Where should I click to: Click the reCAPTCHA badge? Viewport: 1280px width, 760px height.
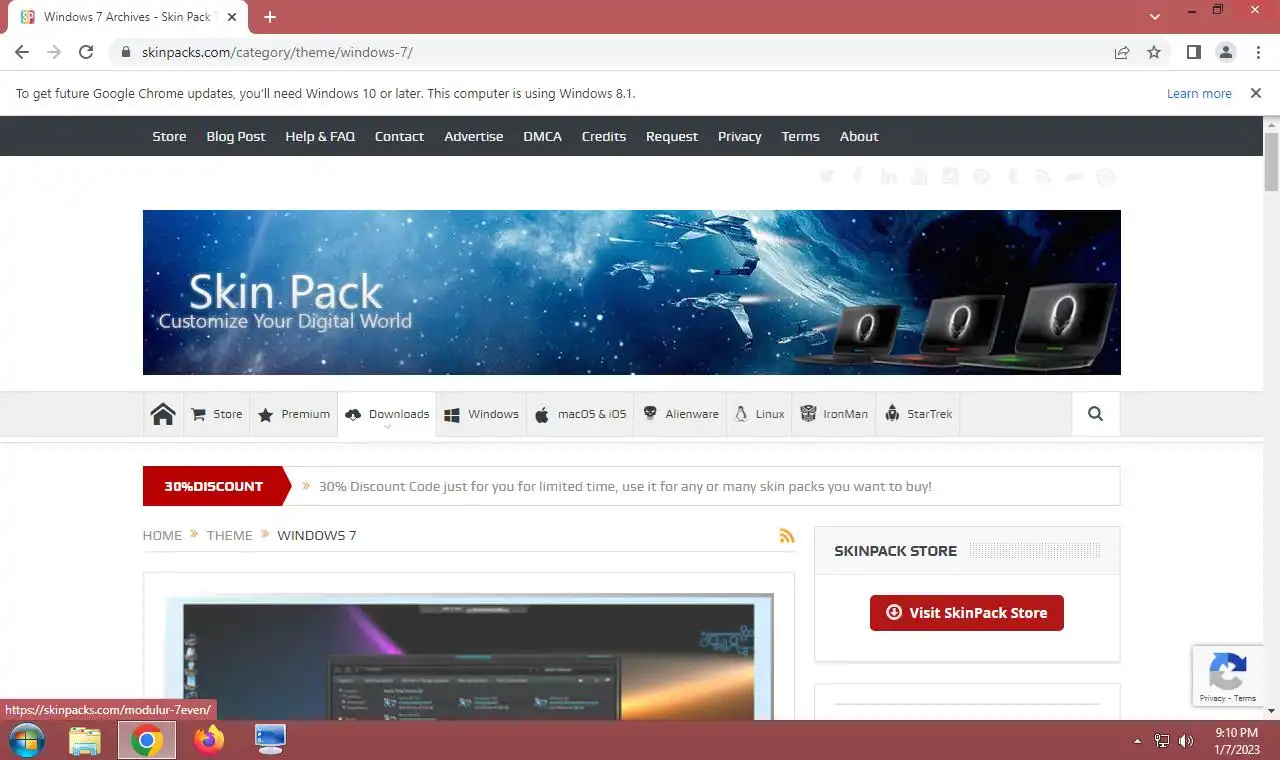[x=1227, y=677]
